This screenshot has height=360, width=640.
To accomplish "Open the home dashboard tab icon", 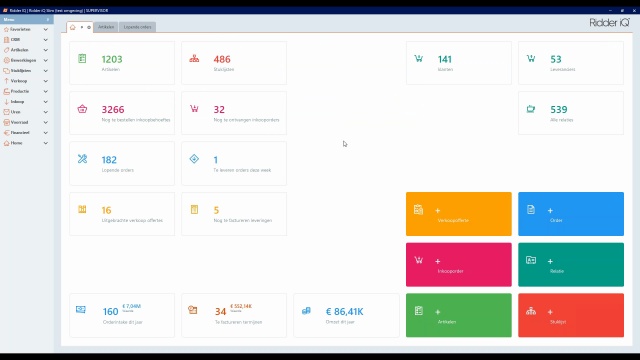I will pyautogui.click(x=73, y=27).
